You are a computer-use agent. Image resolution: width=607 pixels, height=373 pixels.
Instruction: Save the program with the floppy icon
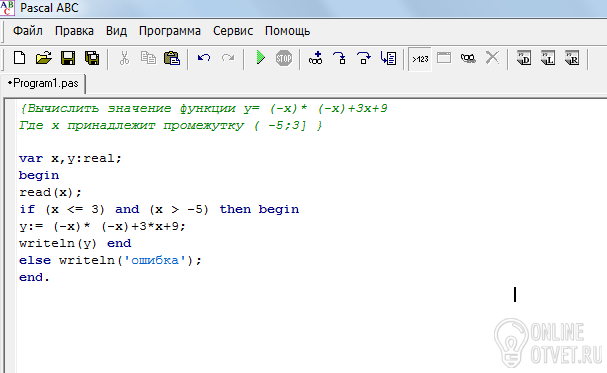tap(68, 58)
